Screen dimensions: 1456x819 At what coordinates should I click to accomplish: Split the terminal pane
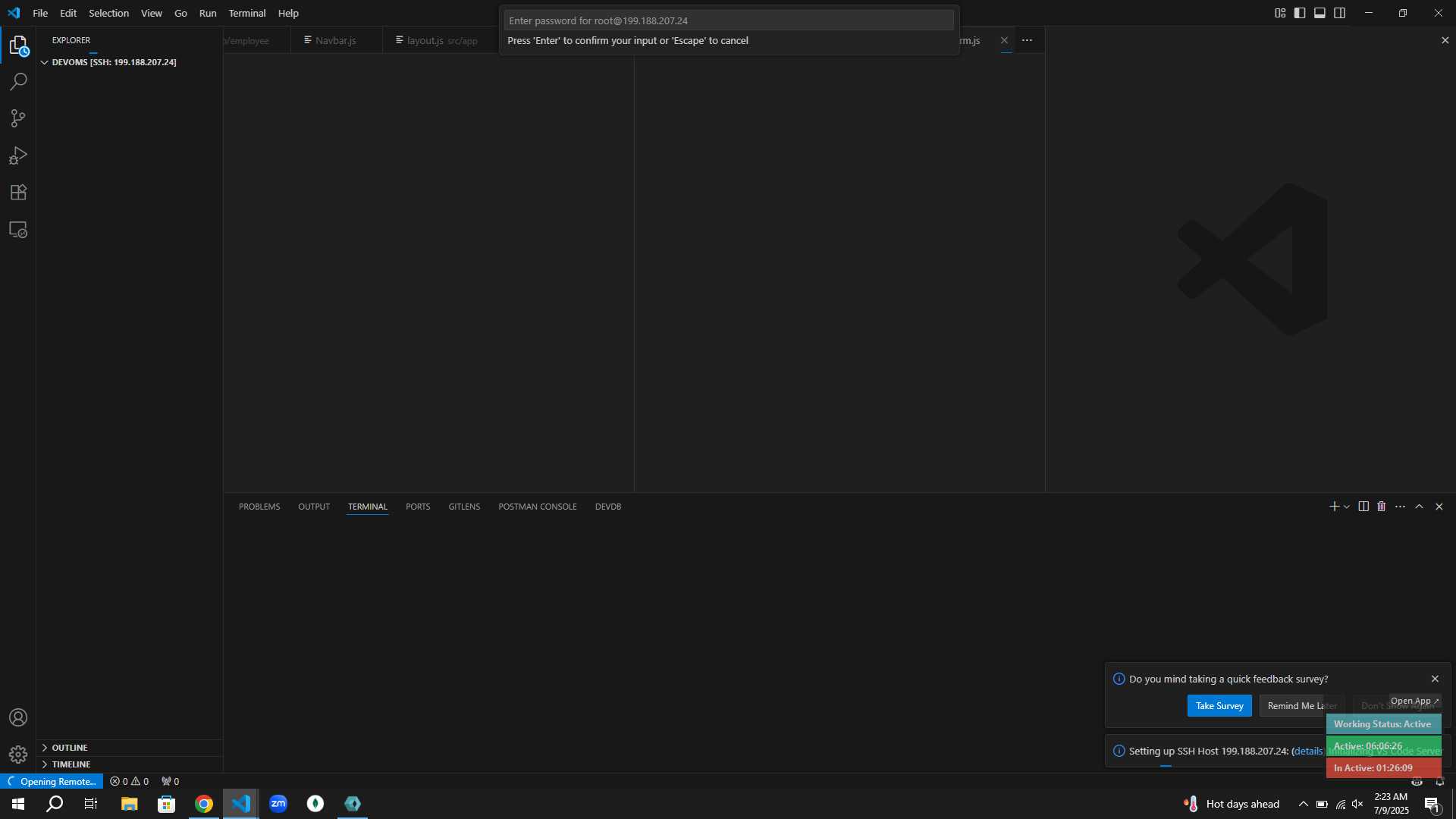[x=1363, y=507]
